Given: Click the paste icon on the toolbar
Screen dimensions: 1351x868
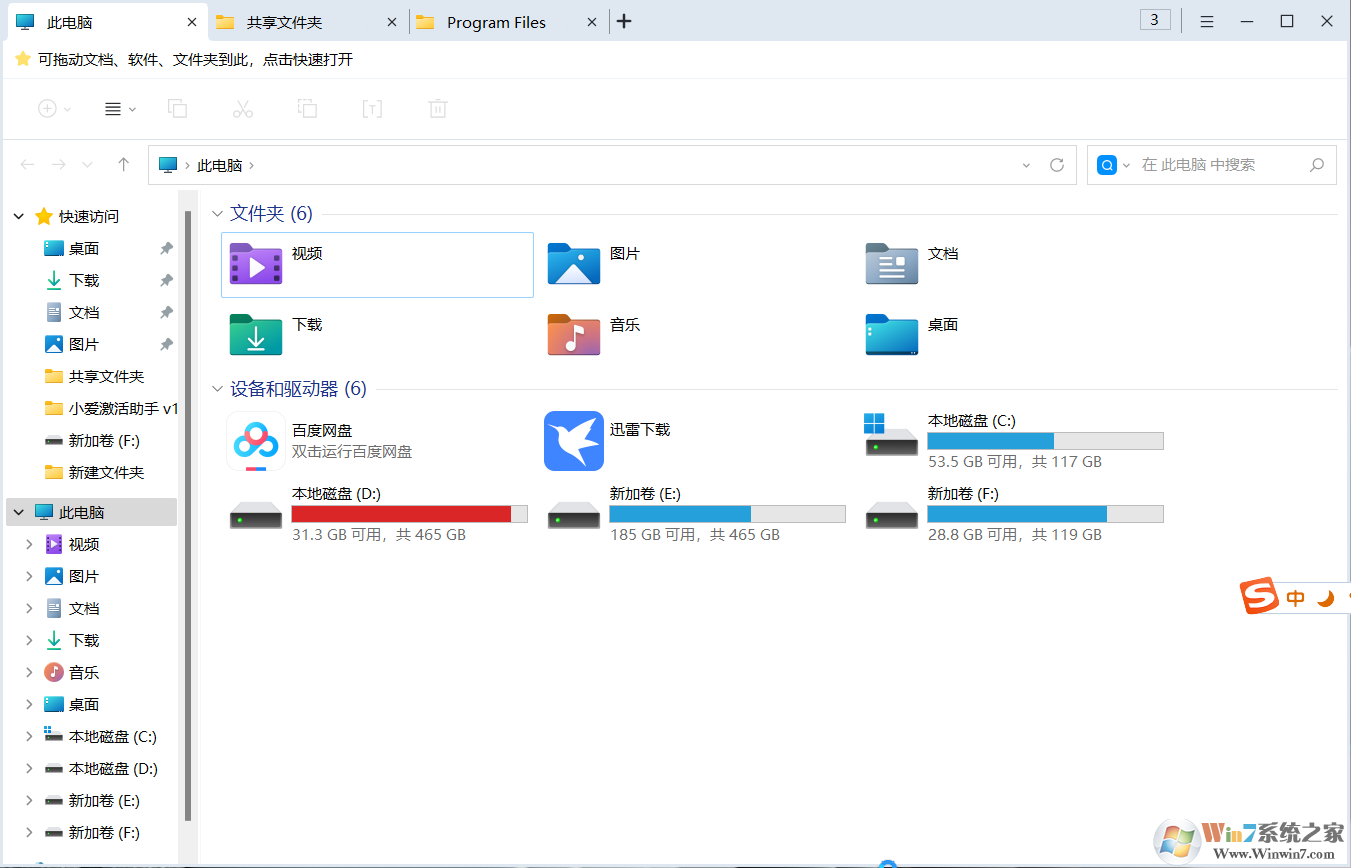Looking at the screenshot, I should [x=307, y=108].
